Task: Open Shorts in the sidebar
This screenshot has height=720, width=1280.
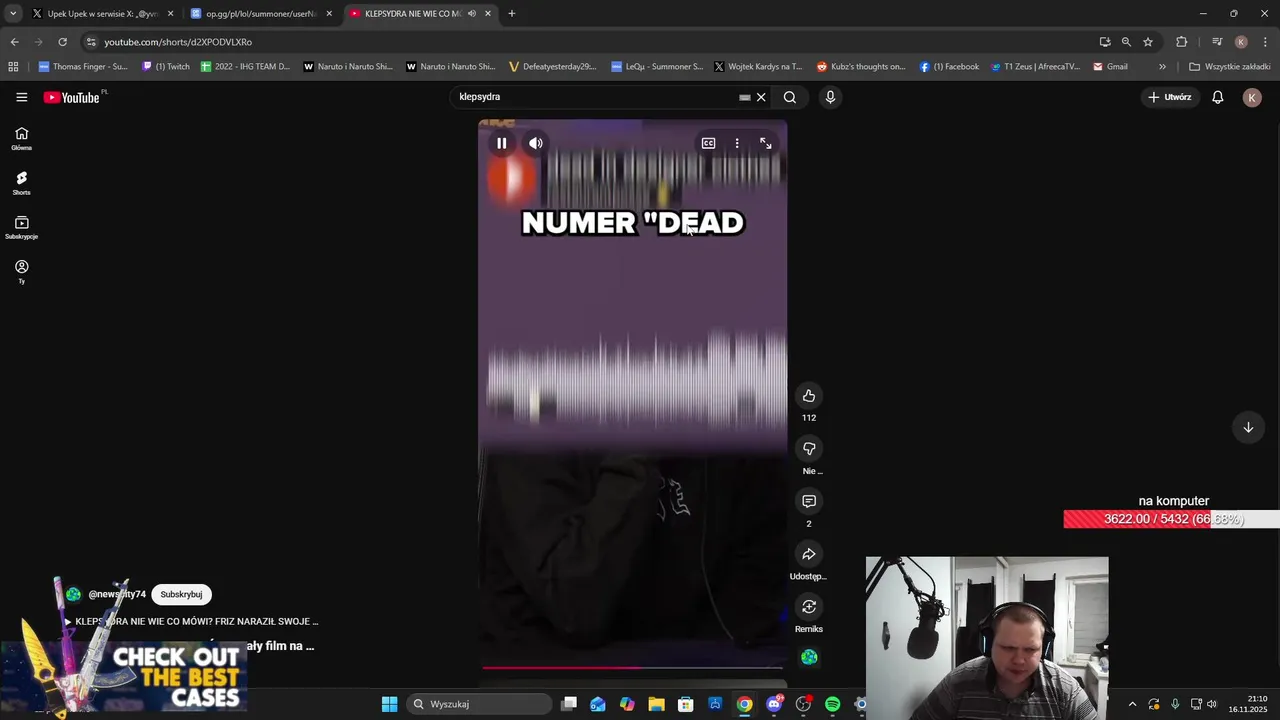Action: tap(21, 183)
